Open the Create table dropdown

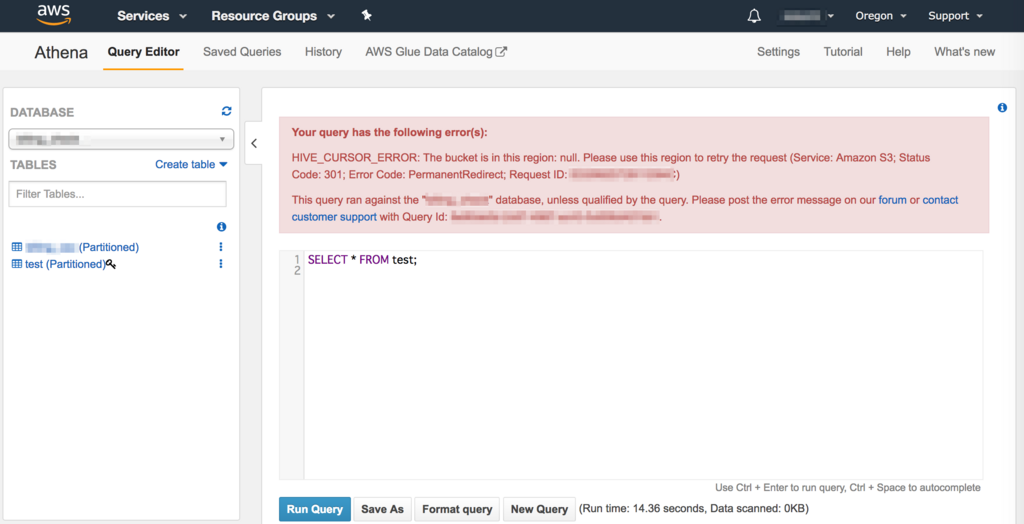point(191,164)
